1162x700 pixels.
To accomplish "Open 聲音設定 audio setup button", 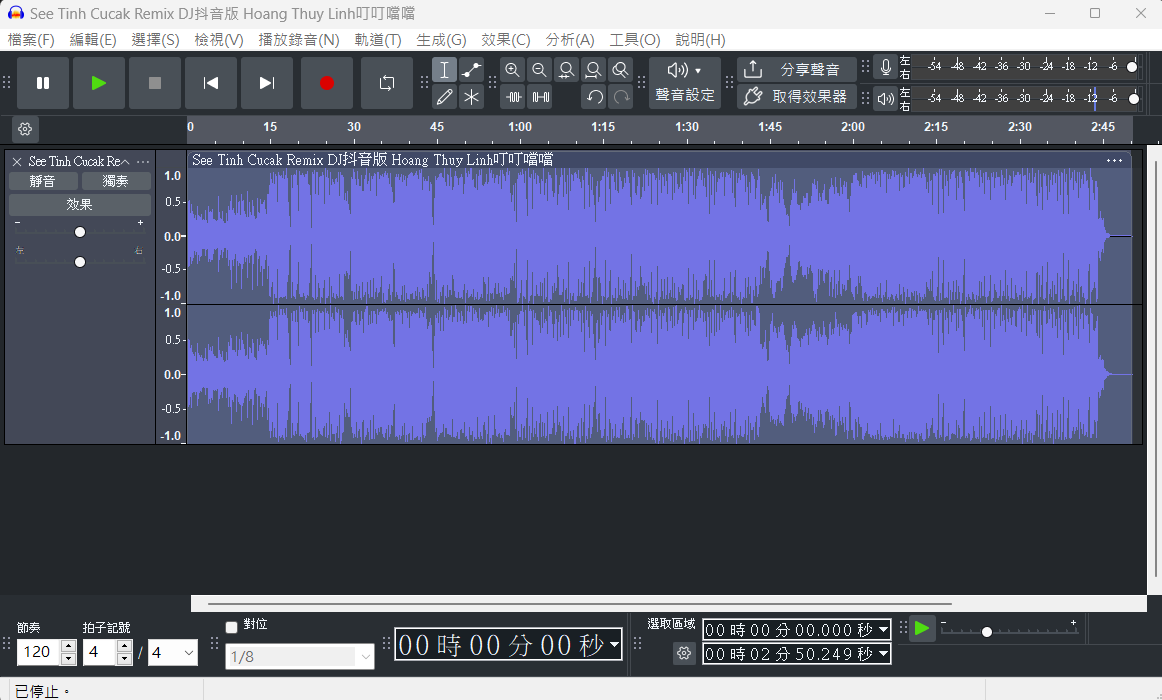I will tap(685, 83).
